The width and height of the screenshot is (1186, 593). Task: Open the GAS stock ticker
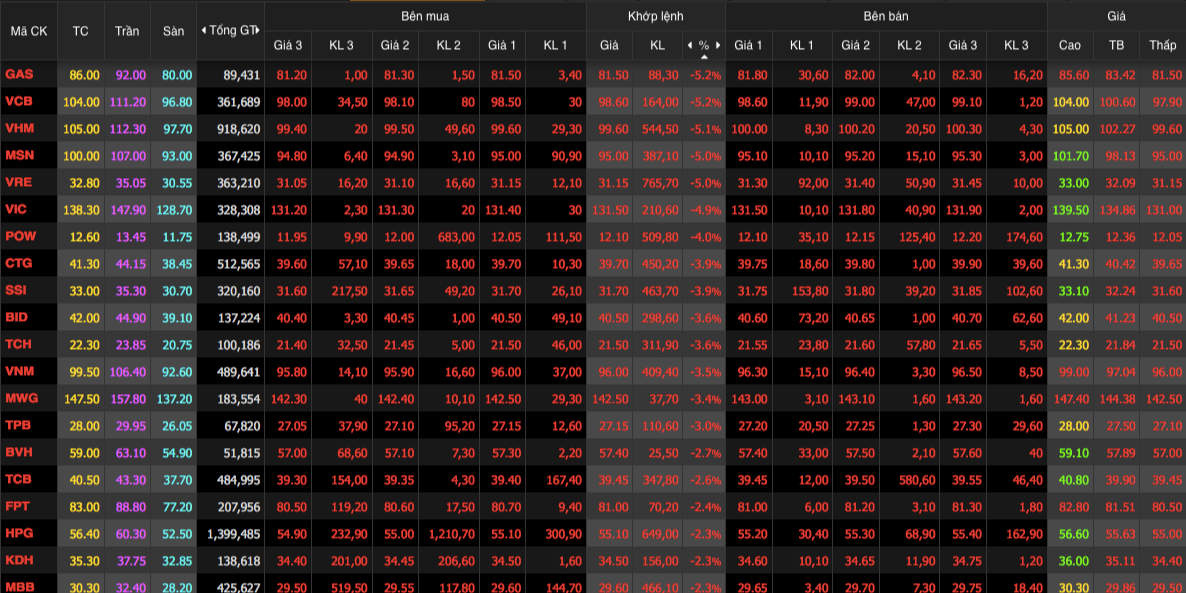(18, 75)
